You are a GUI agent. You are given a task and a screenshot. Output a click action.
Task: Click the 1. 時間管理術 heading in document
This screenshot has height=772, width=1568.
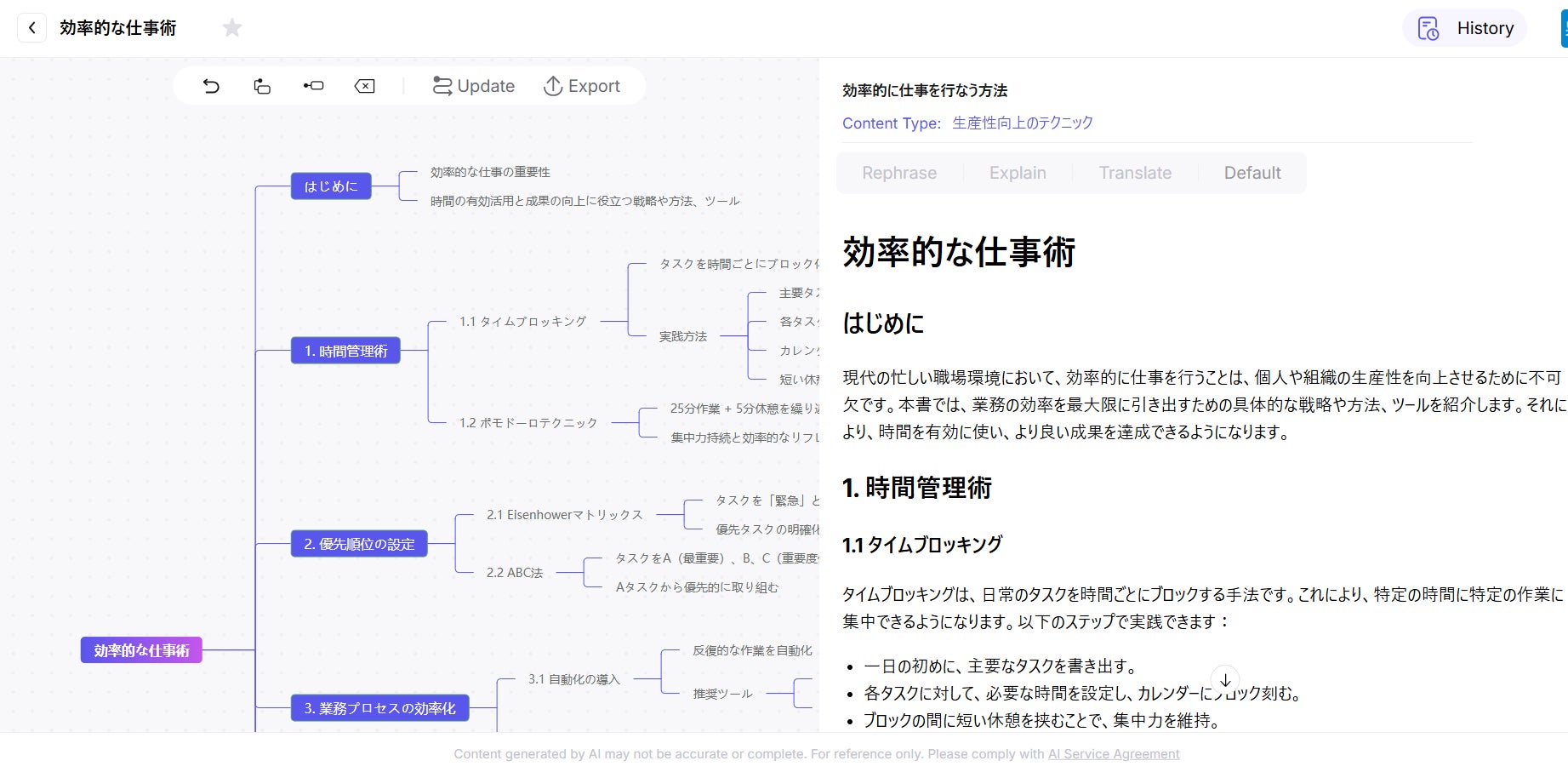point(917,488)
